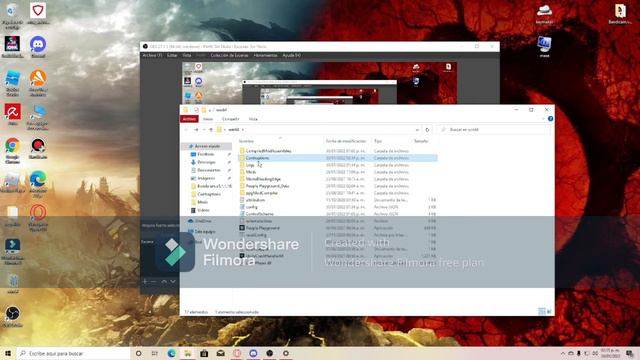Screen dimensions: 640x360
Task: Open the Avast orange desktop shortcut
Action: point(38,83)
